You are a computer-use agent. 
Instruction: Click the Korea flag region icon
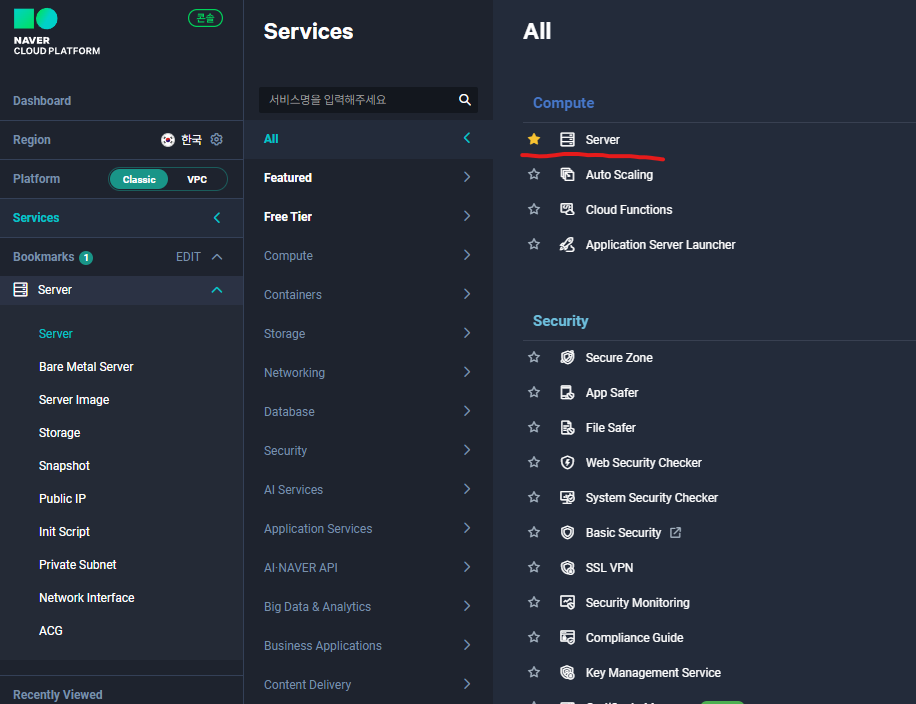pyautogui.click(x=168, y=140)
